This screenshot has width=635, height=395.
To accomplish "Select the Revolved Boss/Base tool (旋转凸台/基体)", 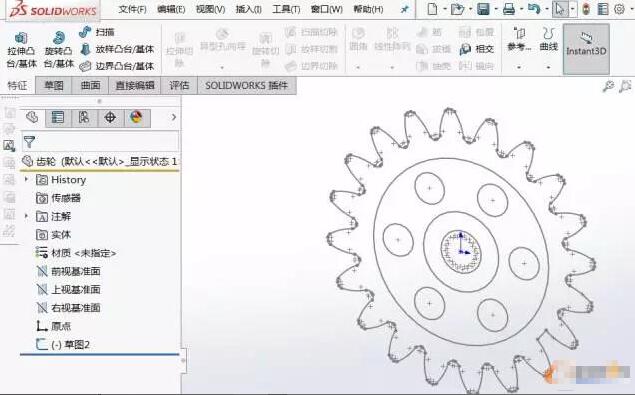I will coord(59,50).
